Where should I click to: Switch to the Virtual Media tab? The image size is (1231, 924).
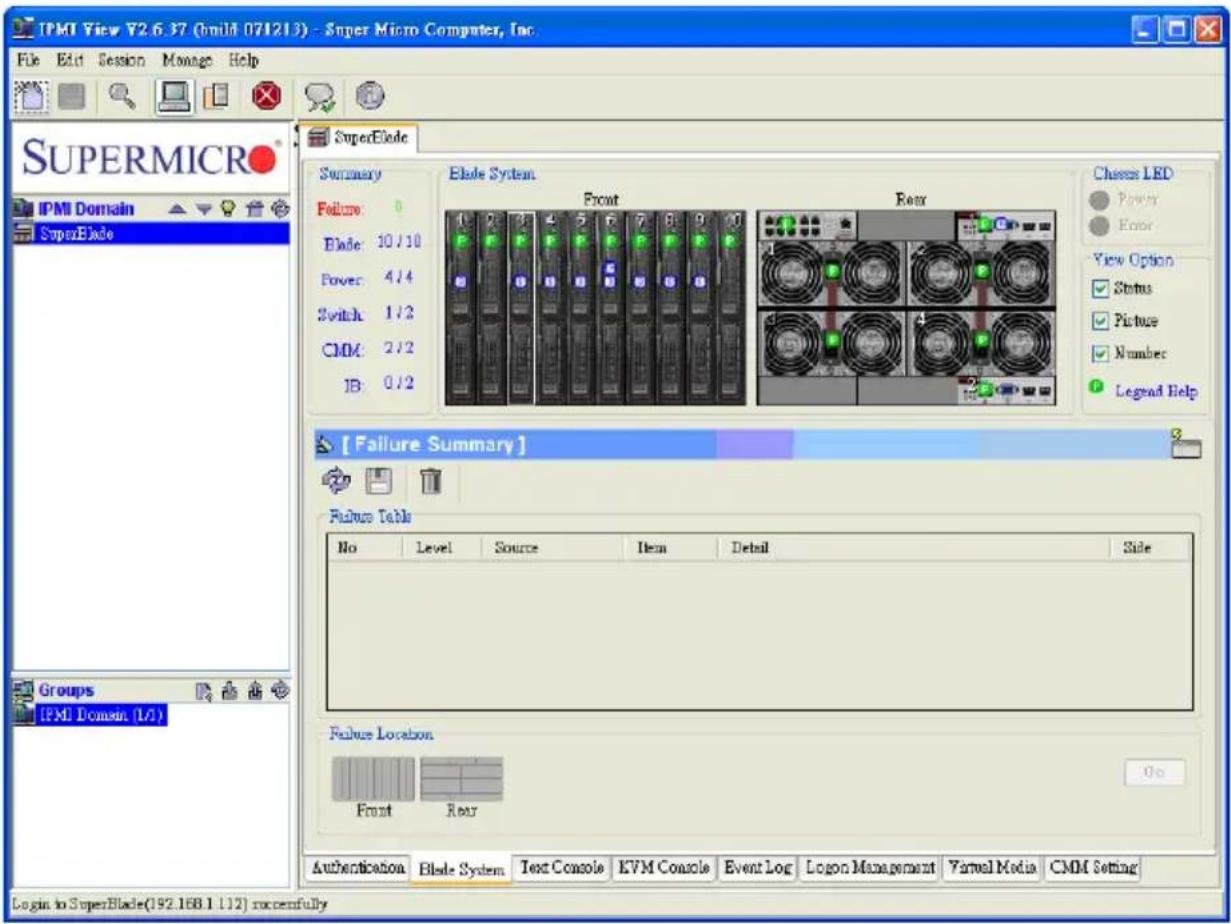(992, 867)
